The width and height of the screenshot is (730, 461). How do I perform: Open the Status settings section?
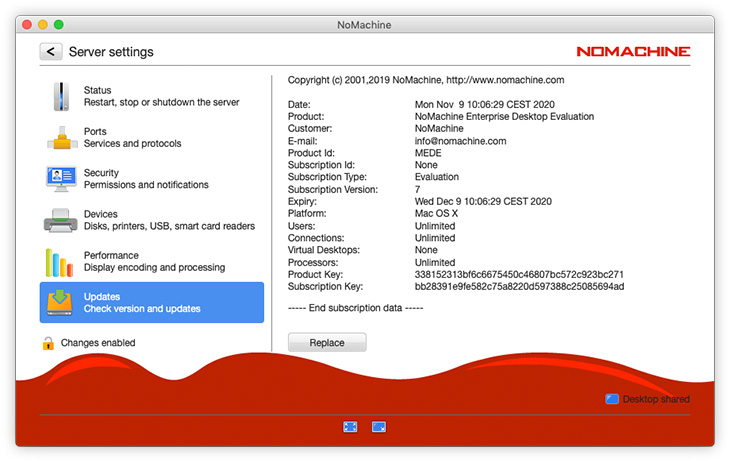(152, 96)
